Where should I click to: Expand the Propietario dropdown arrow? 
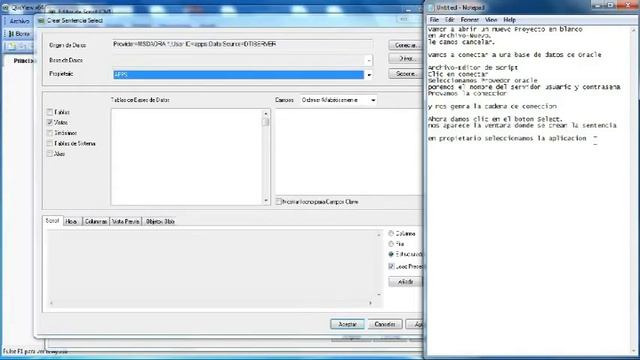tap(369, 75)
